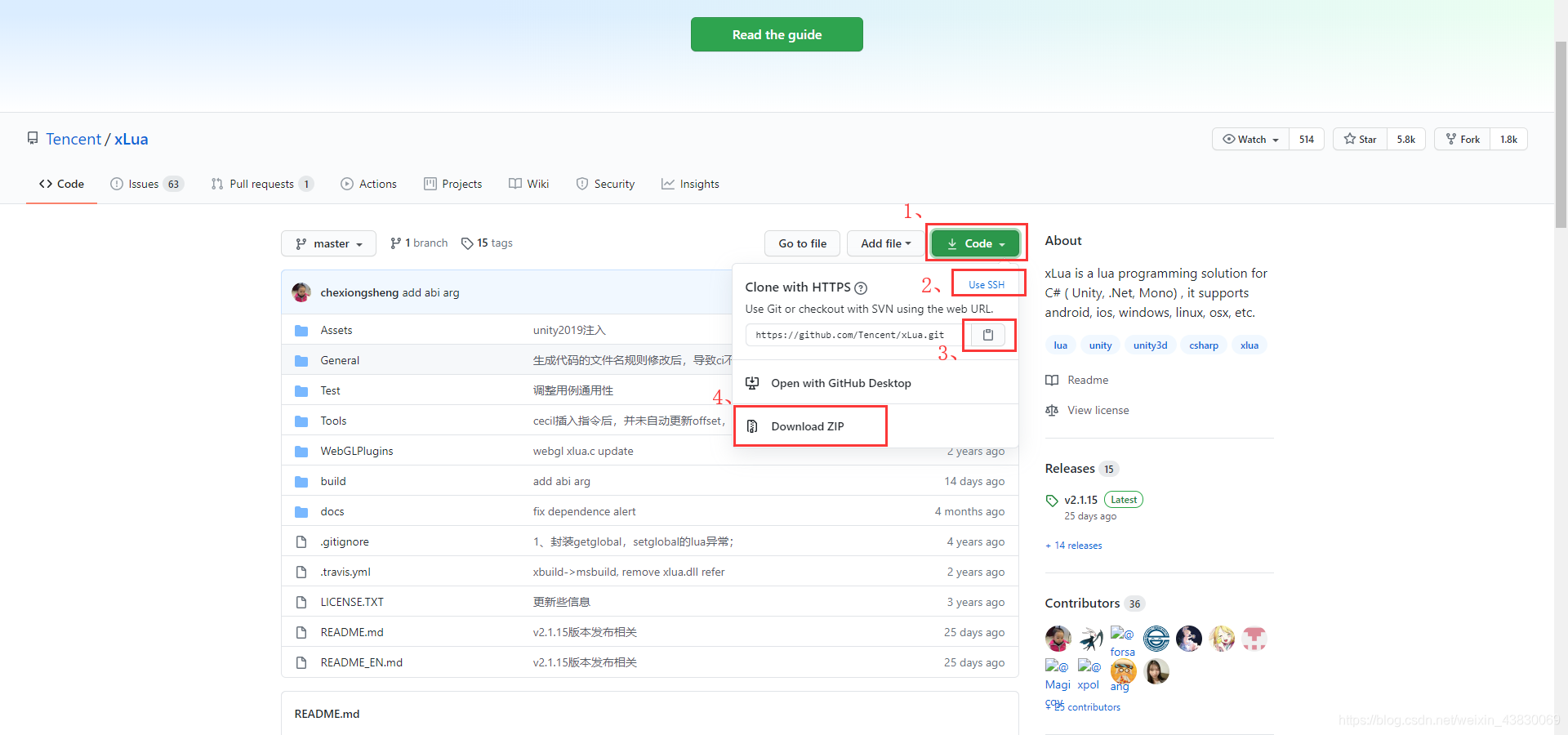Screen dimensions: 1568x735
Task: Click the 5.8k stargazers count
Action: (x=1406, y=140)
